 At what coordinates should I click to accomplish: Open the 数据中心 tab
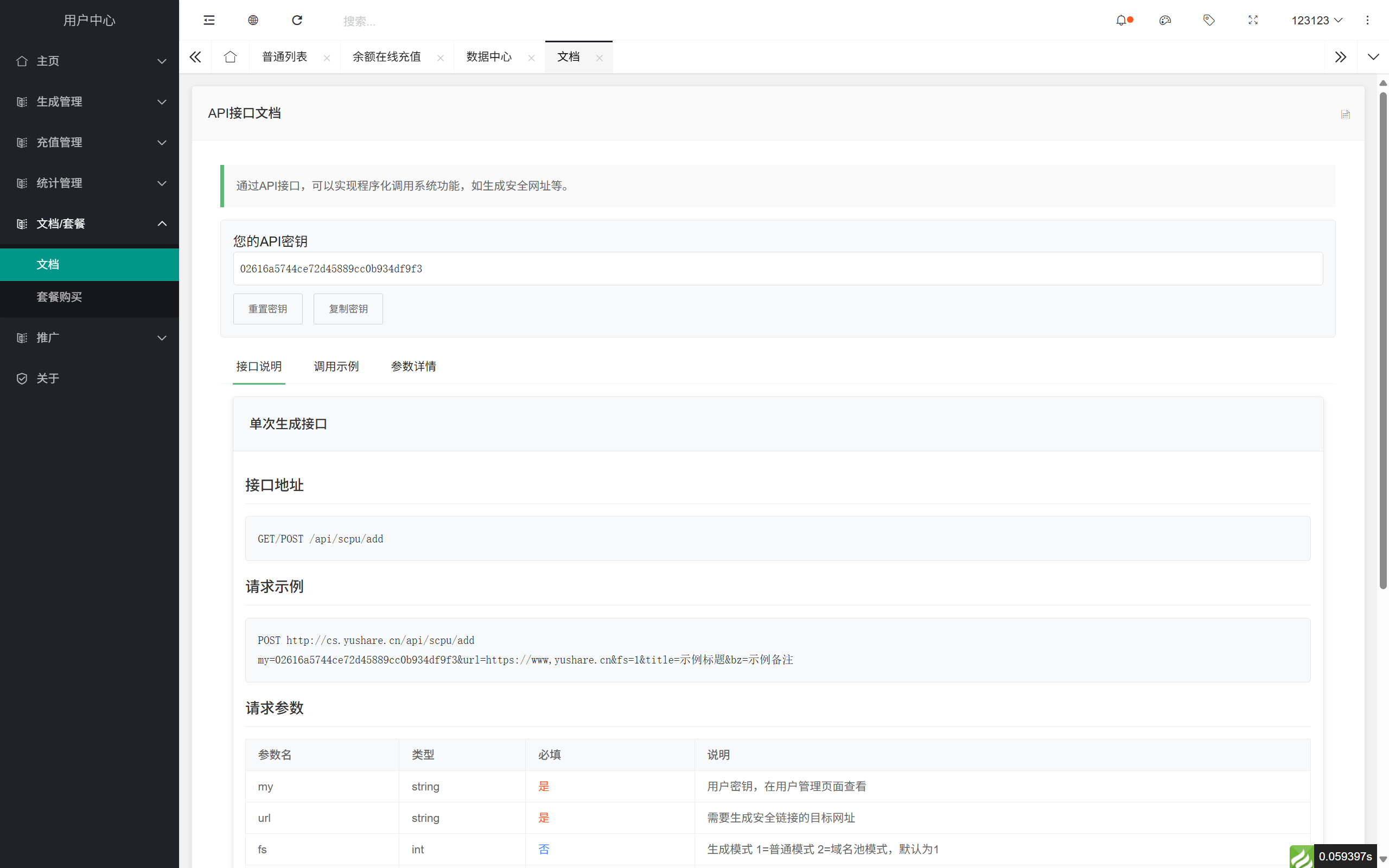(488, 56)
